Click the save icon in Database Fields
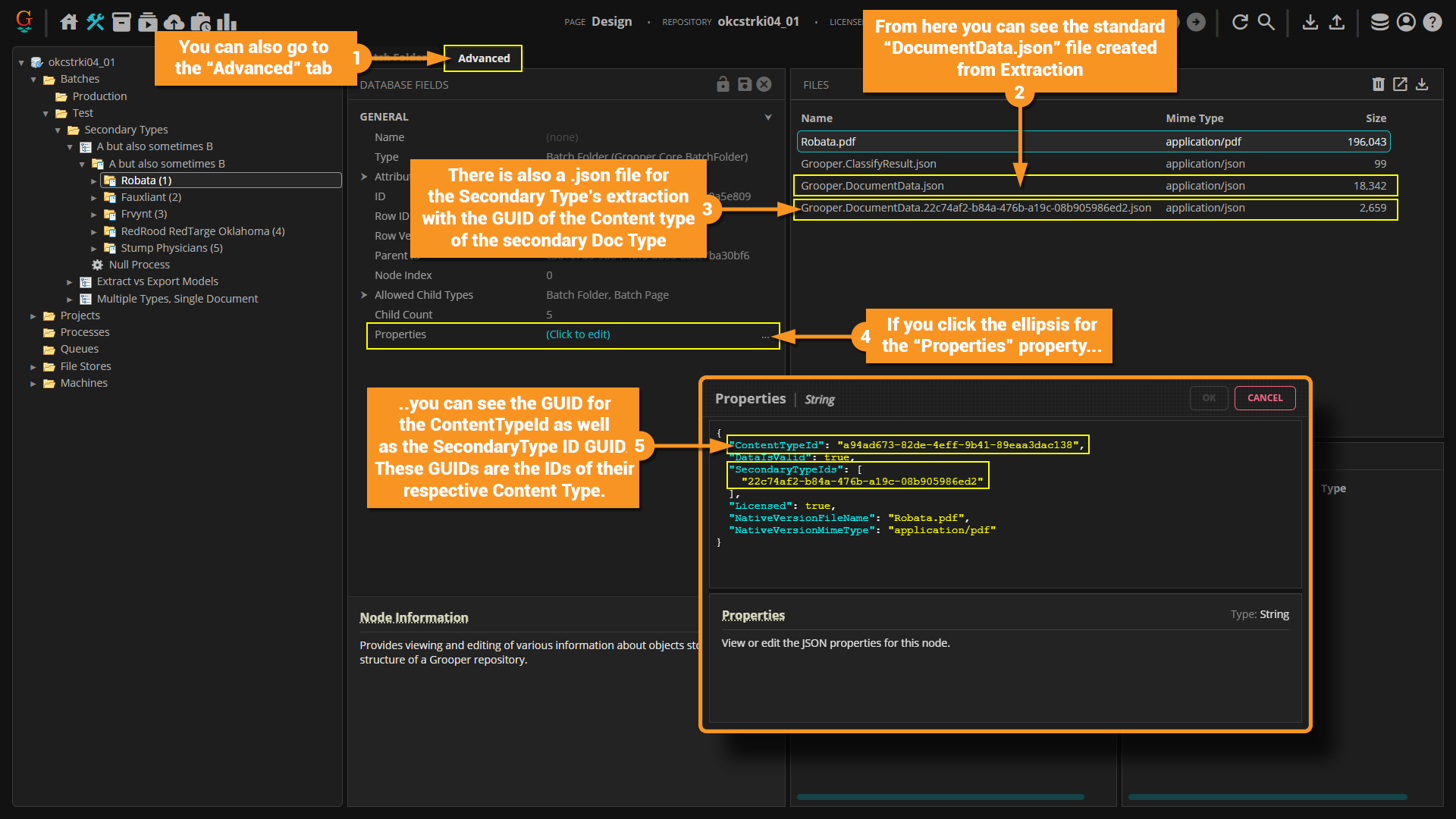1456x819 pixels. click(744, 84)
